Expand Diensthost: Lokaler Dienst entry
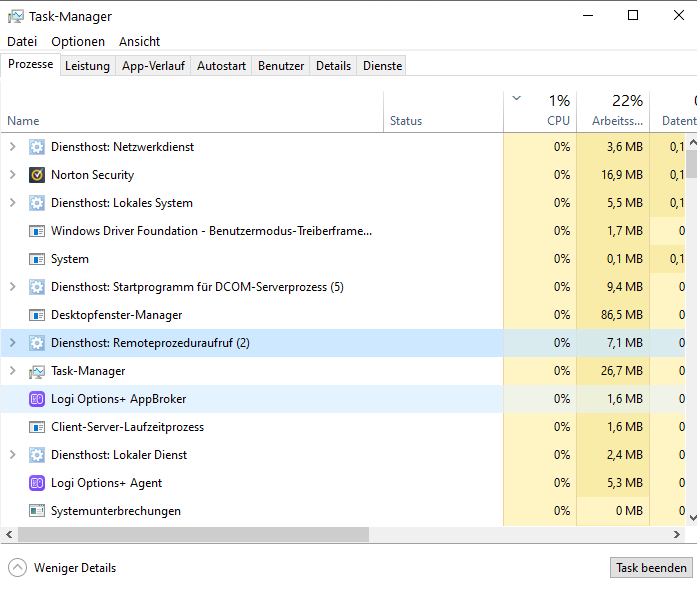 [12, 455]
